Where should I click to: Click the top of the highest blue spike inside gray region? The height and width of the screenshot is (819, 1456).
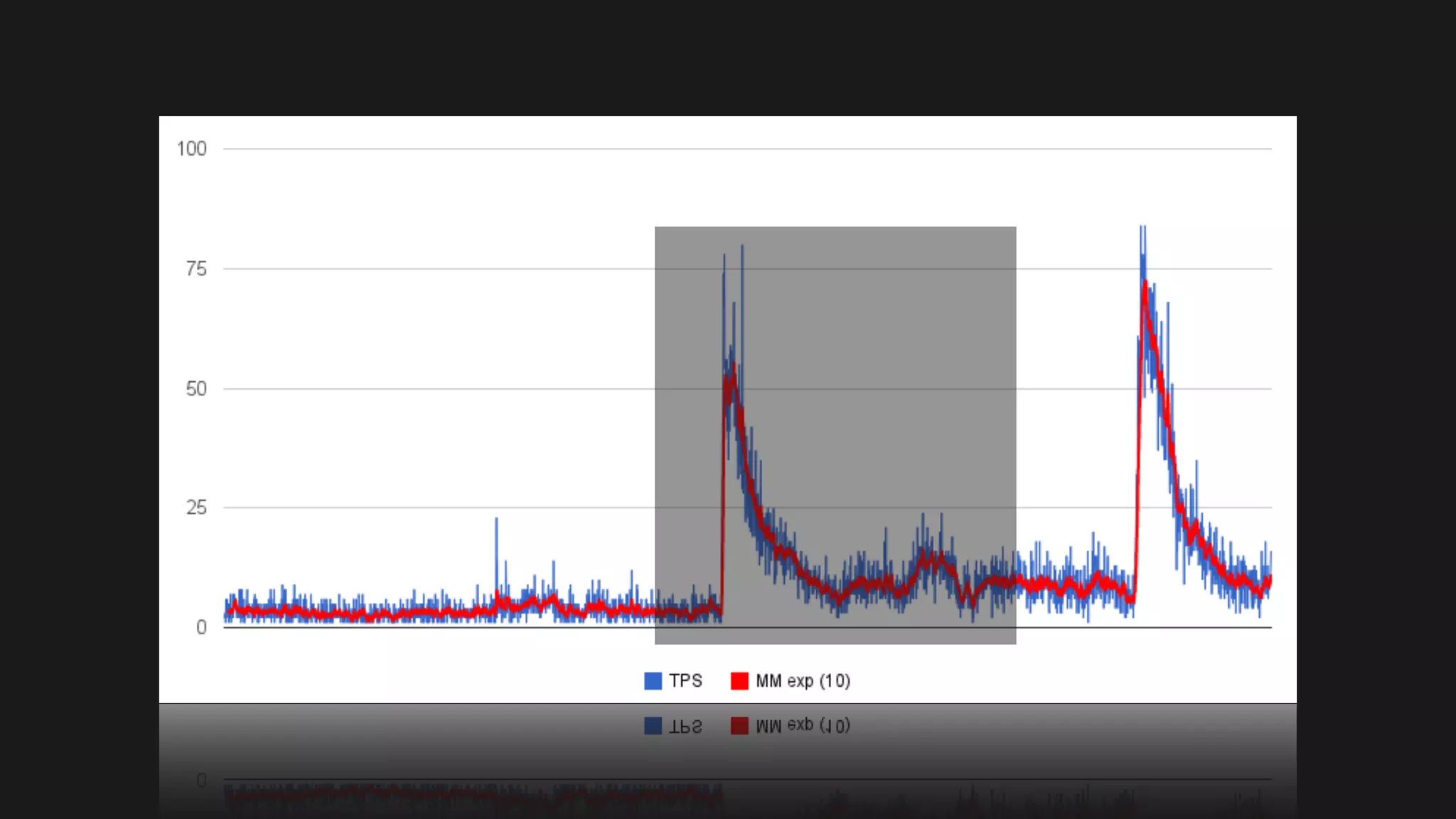pos(742,249)
